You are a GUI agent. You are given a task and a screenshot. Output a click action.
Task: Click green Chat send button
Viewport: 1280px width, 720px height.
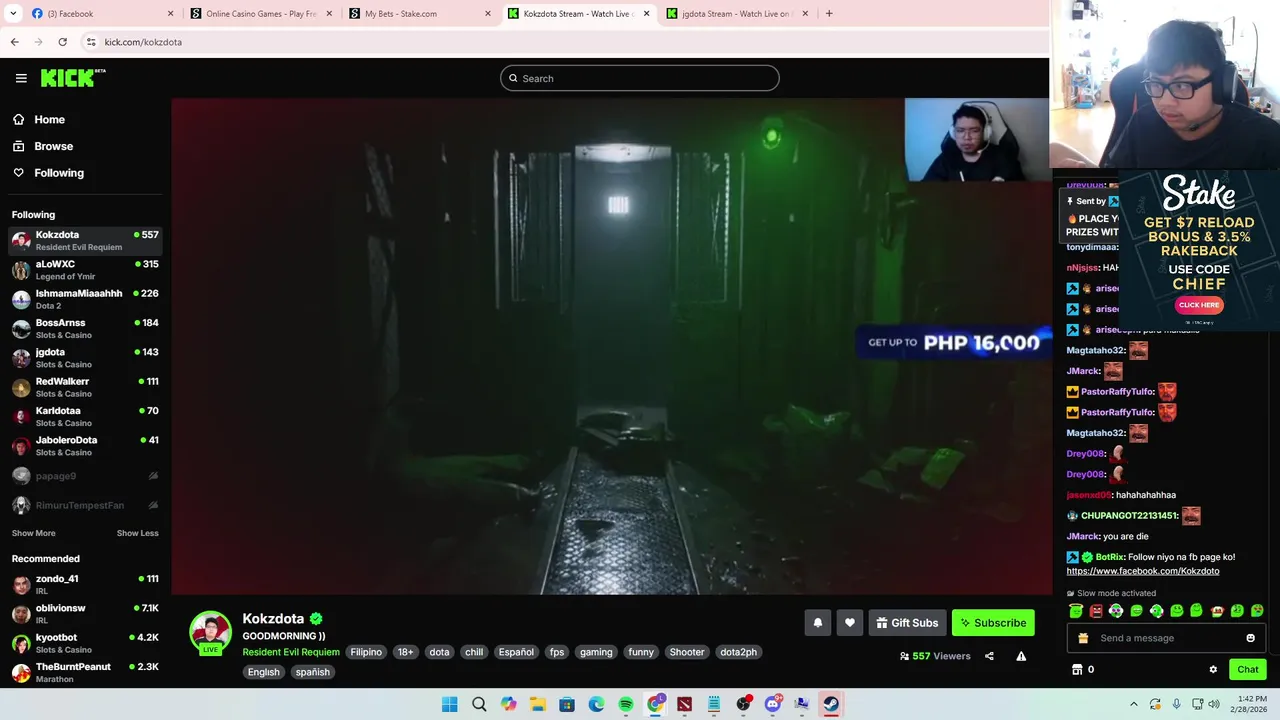pyautogui.click(x=1247, y=670)
